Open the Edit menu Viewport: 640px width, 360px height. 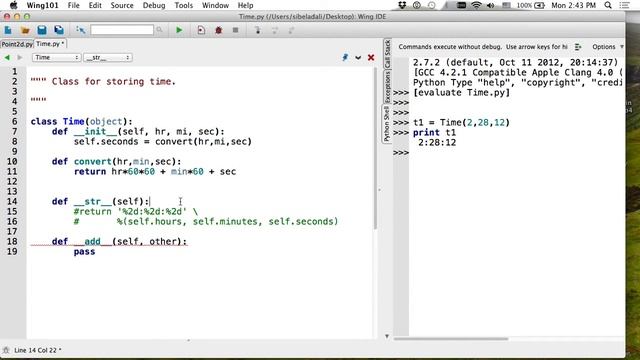[x=95, y=5]
